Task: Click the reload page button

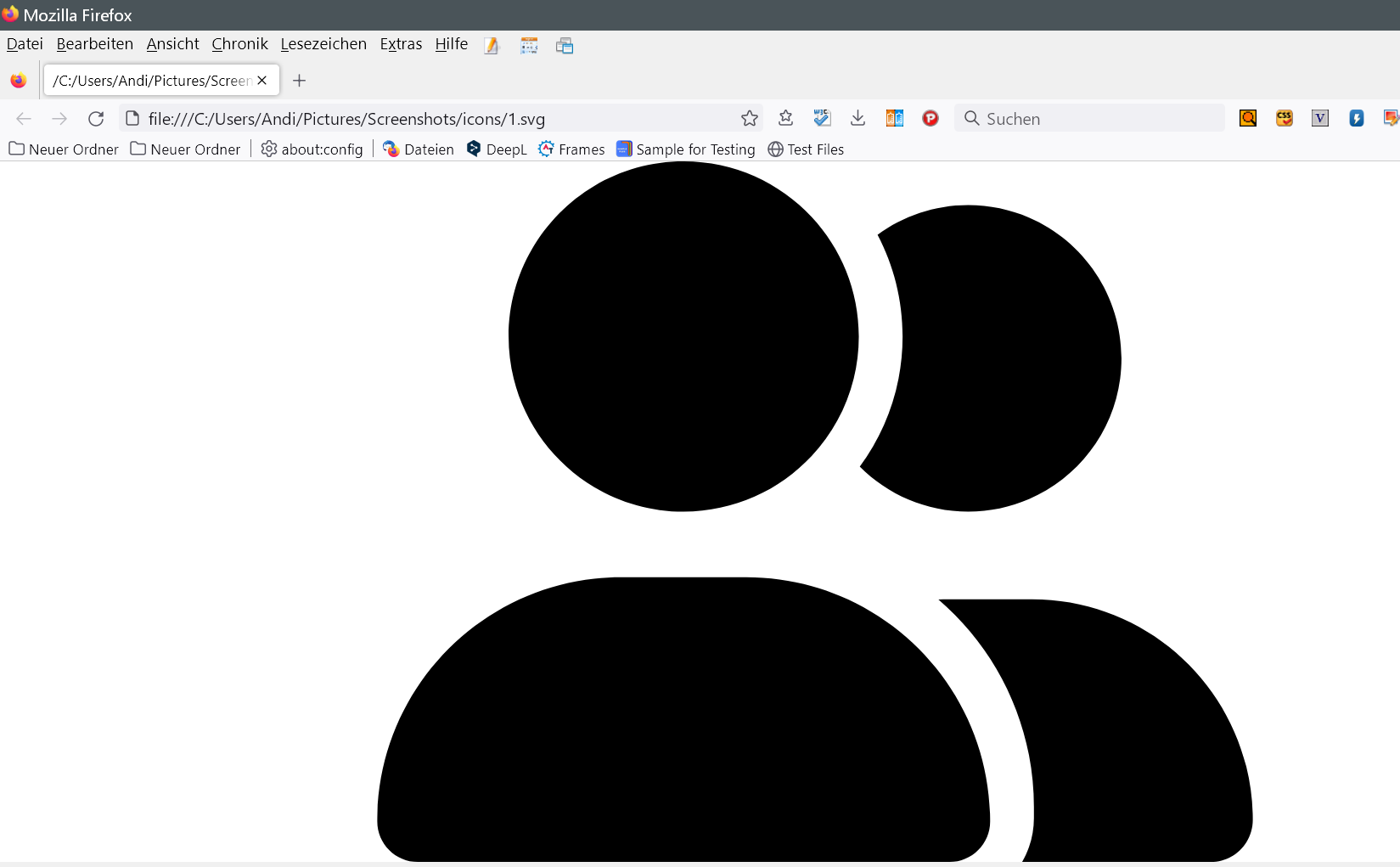Action: coord(96,119)
